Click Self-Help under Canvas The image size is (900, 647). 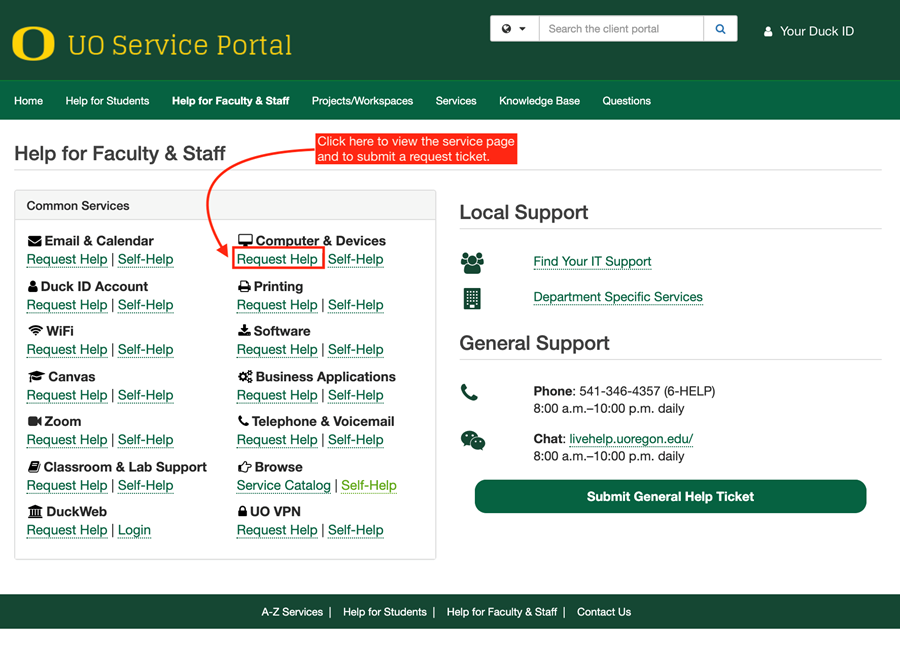pos(146,395)
